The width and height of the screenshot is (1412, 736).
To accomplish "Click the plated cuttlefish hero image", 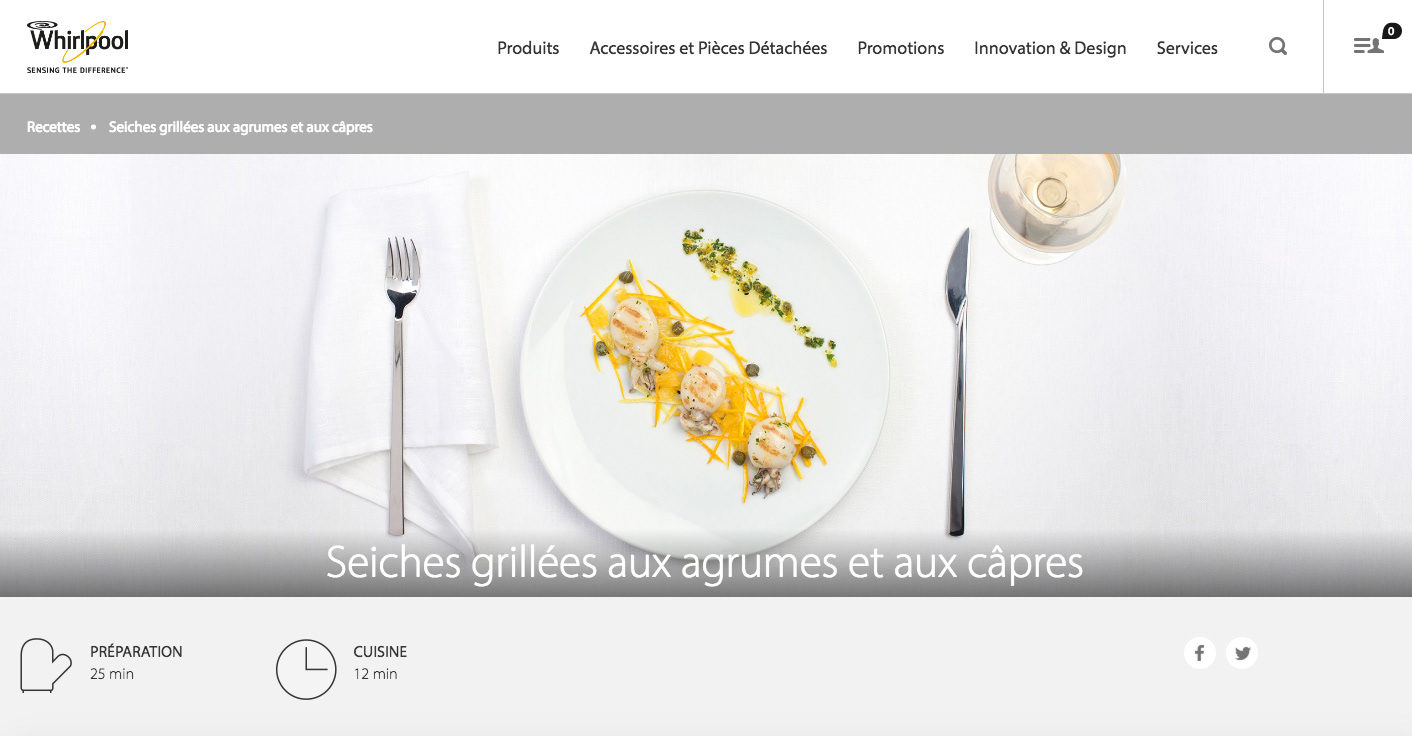I will click(706, 375).
